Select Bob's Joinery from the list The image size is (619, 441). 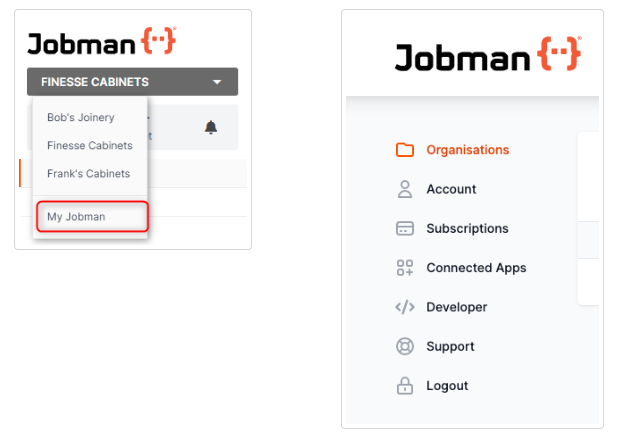pyautogui.click(x=81, y=117)
